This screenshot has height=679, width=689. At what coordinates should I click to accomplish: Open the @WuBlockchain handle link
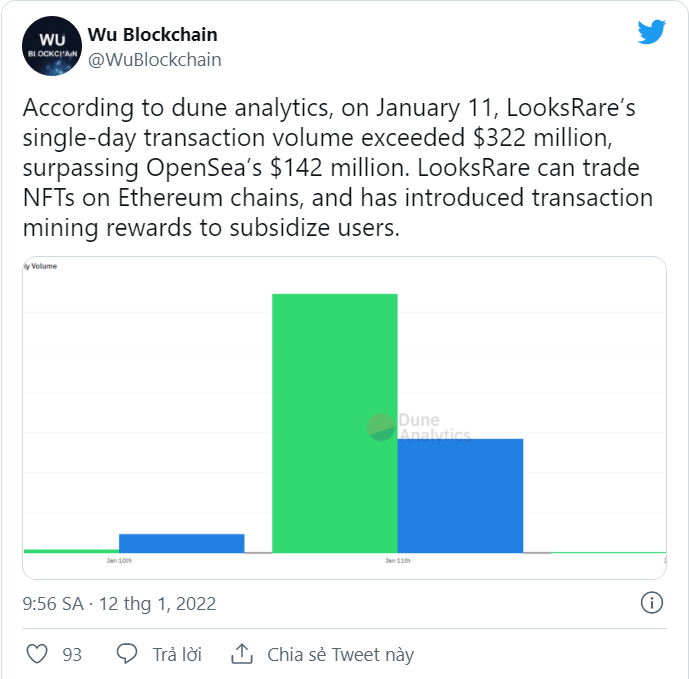coord(155,60)
